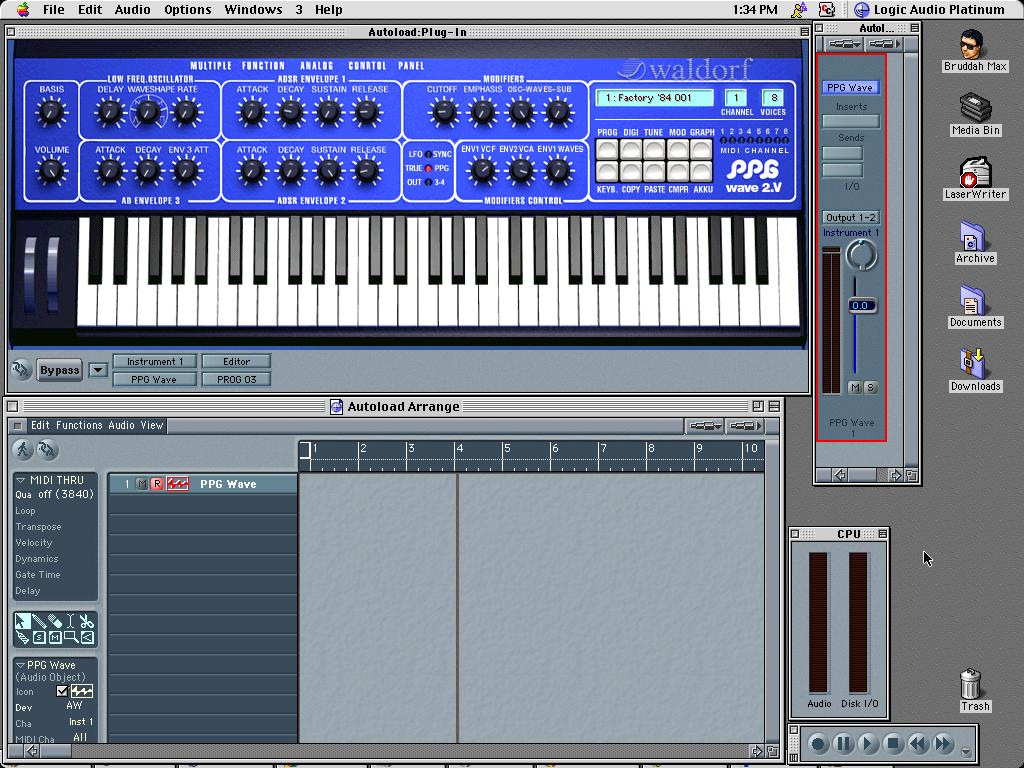Image resolution: width=1024 pixels, height=768 pixels.
Task: Mute the PPG Wave track with M button
Action: 142,484
